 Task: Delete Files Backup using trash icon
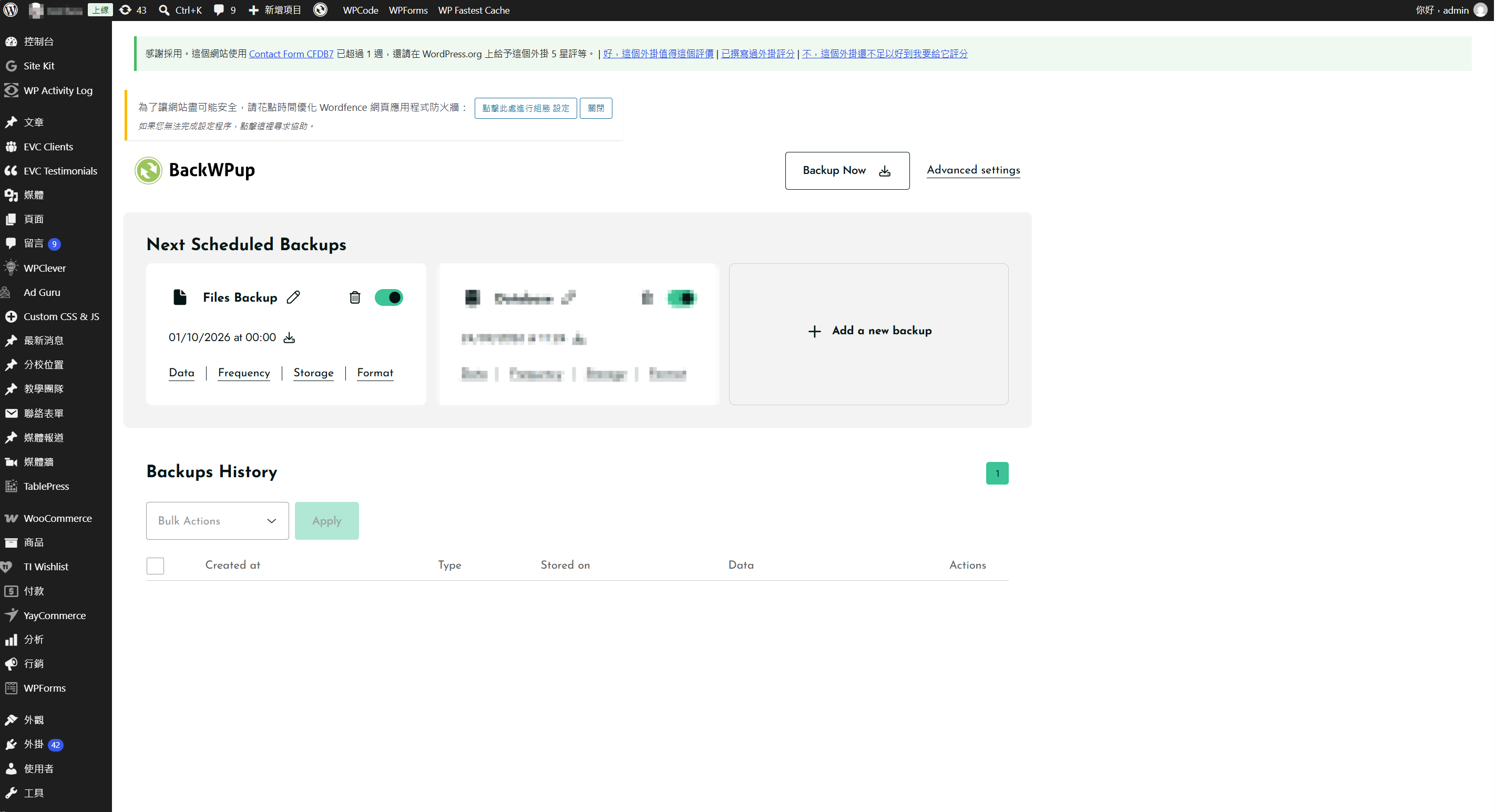coord(355,297)
